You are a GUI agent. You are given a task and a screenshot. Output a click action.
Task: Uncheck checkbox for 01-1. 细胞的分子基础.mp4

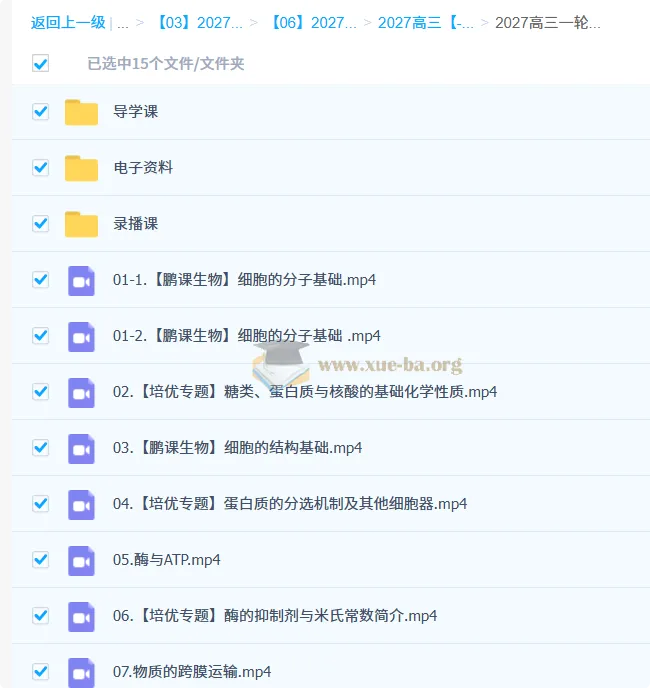tap(40, 280)
